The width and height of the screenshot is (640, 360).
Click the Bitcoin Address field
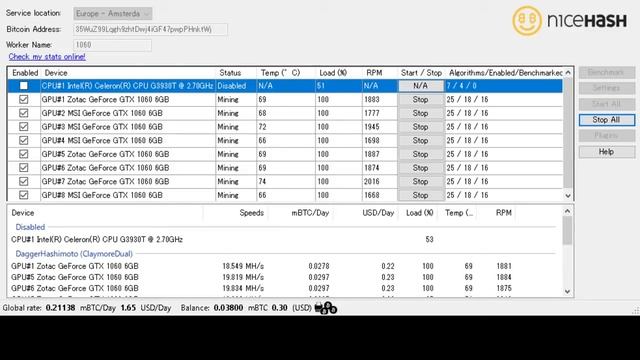click(x=150, y=29)
